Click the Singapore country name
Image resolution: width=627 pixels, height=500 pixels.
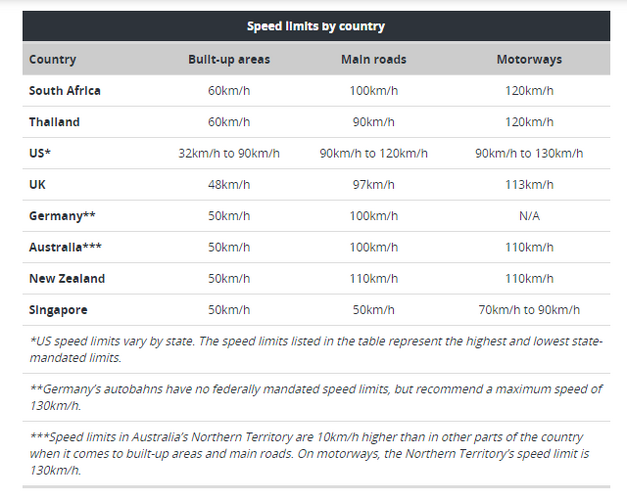click(x=58, y=310)
